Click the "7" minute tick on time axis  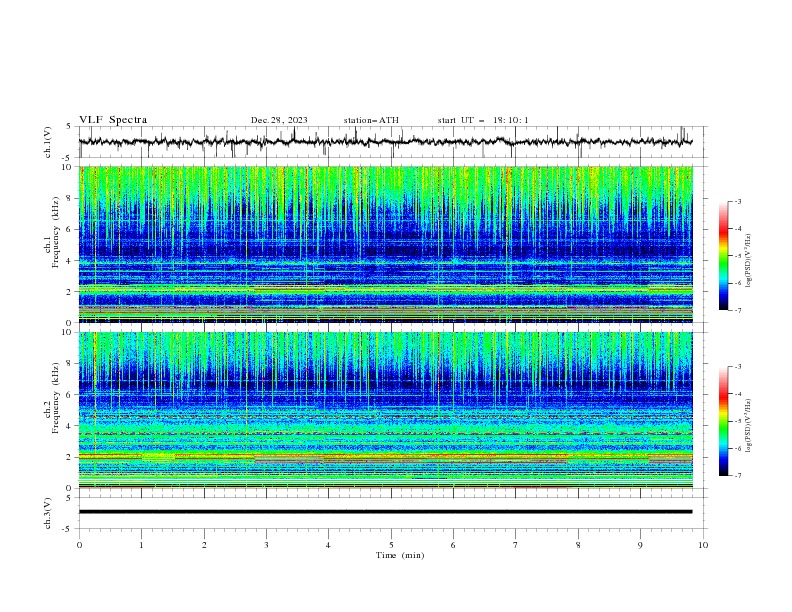(516, 545)
